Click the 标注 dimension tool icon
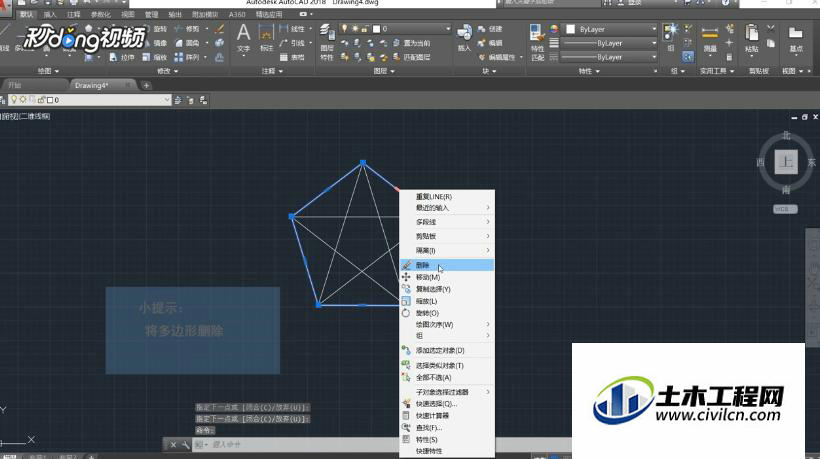This screenshot has height=459, width=820. [266, 39]
